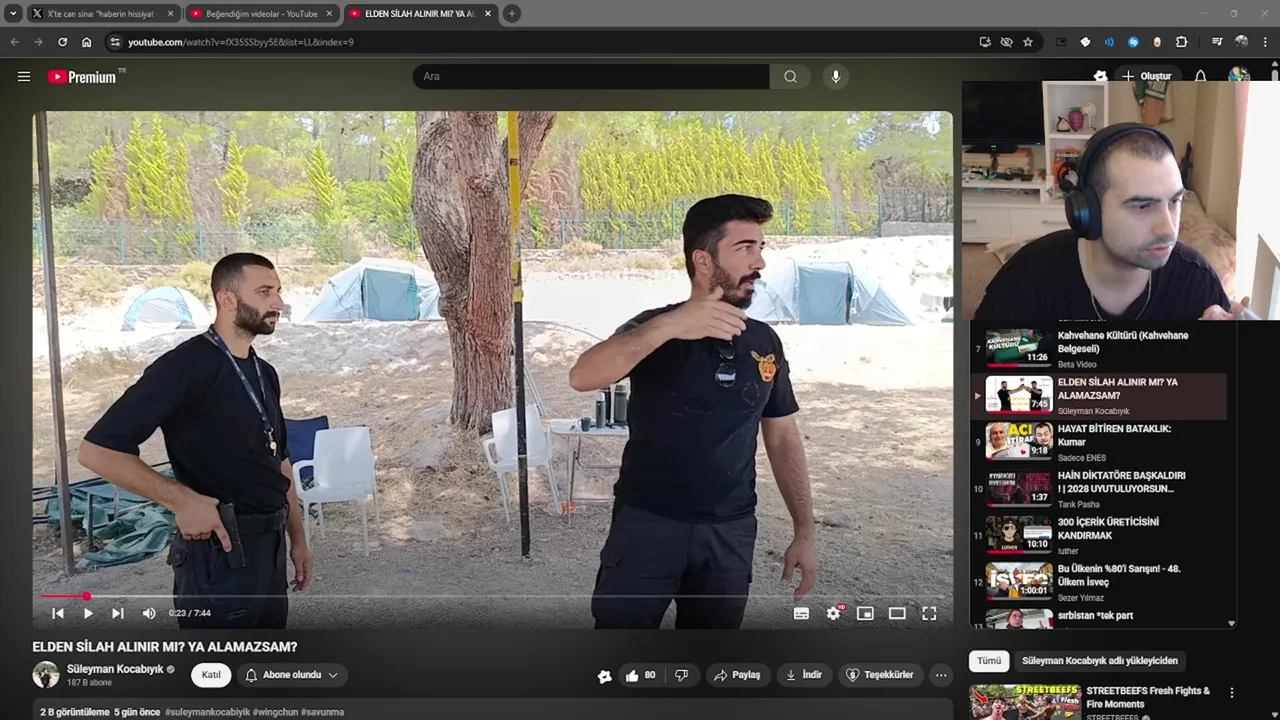The height and width of the screenshot is (720, 1280).
Task: Open video player settings gear
Action: (833, 613)
